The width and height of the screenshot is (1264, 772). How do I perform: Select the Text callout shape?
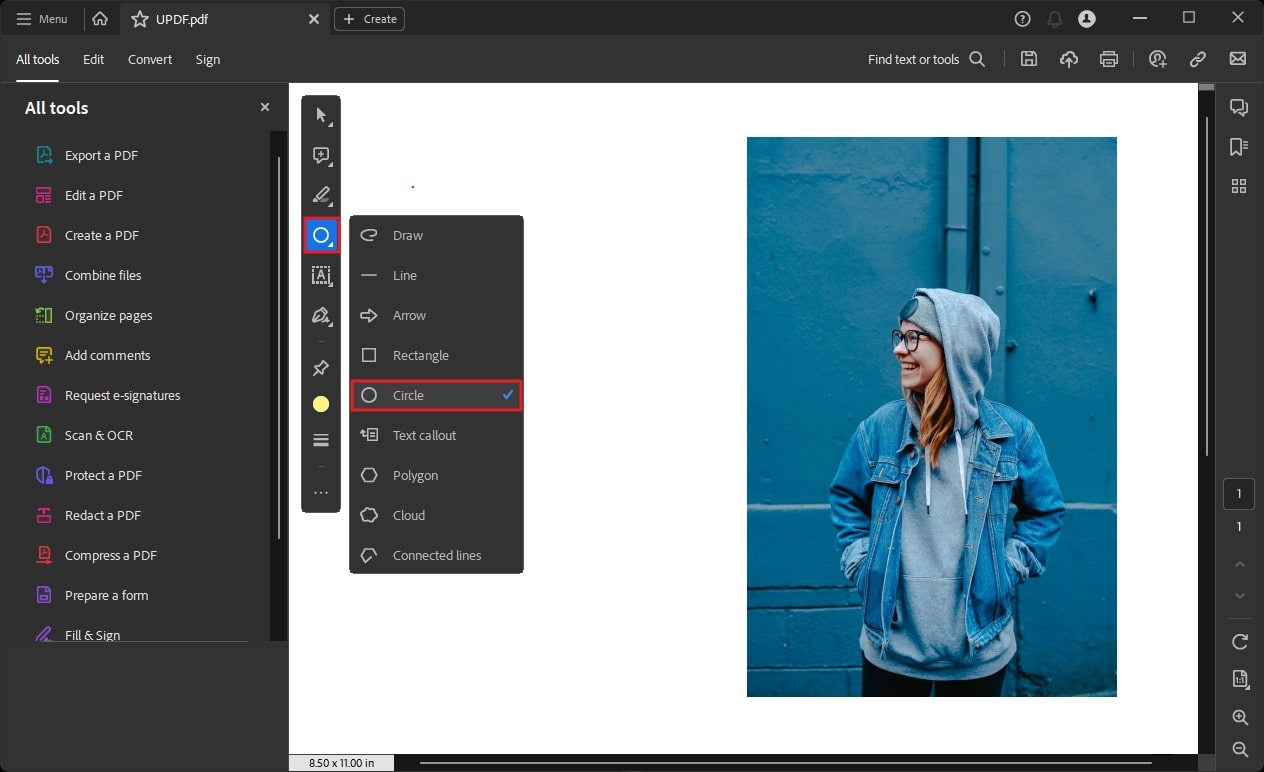424,435
